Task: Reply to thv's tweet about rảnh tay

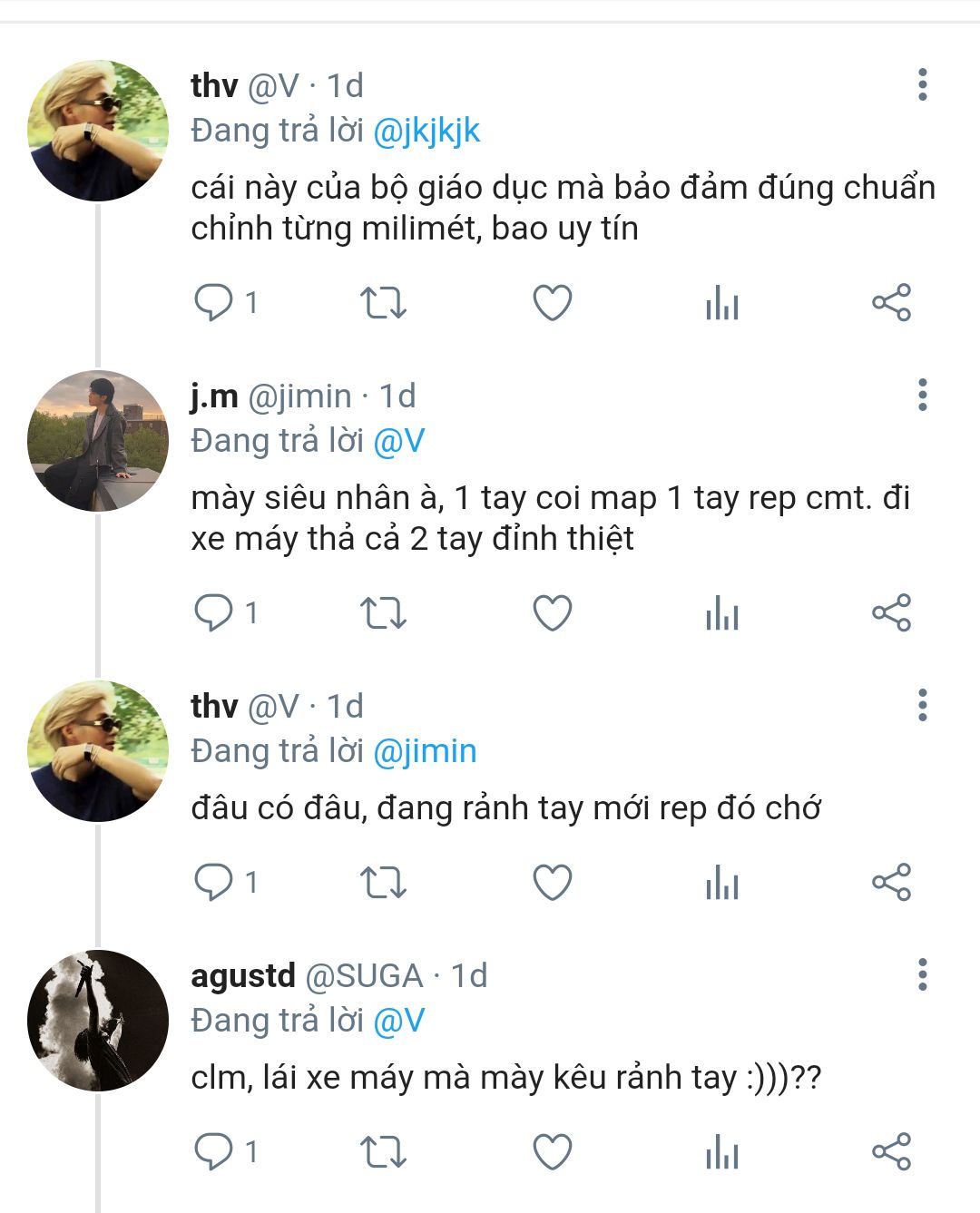Action: (x=214, y=882)
